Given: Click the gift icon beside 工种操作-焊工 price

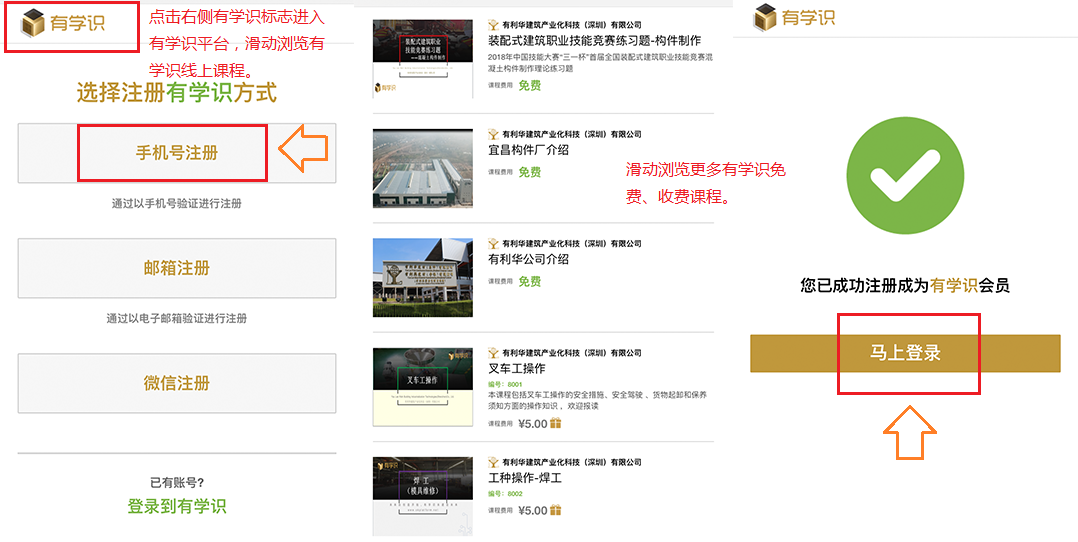Looking at the screenshot, I should 556,510.
